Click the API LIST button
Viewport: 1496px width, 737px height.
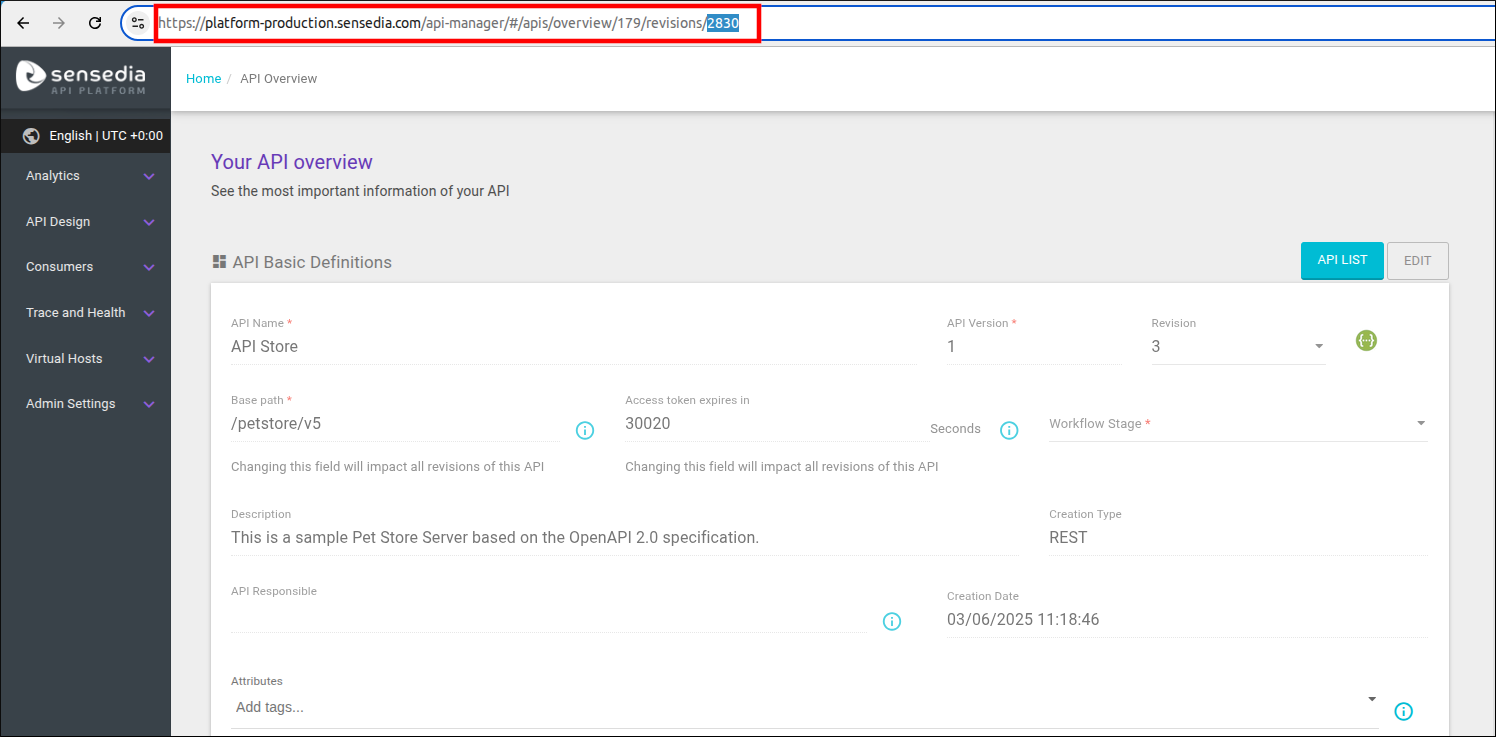1342,260
